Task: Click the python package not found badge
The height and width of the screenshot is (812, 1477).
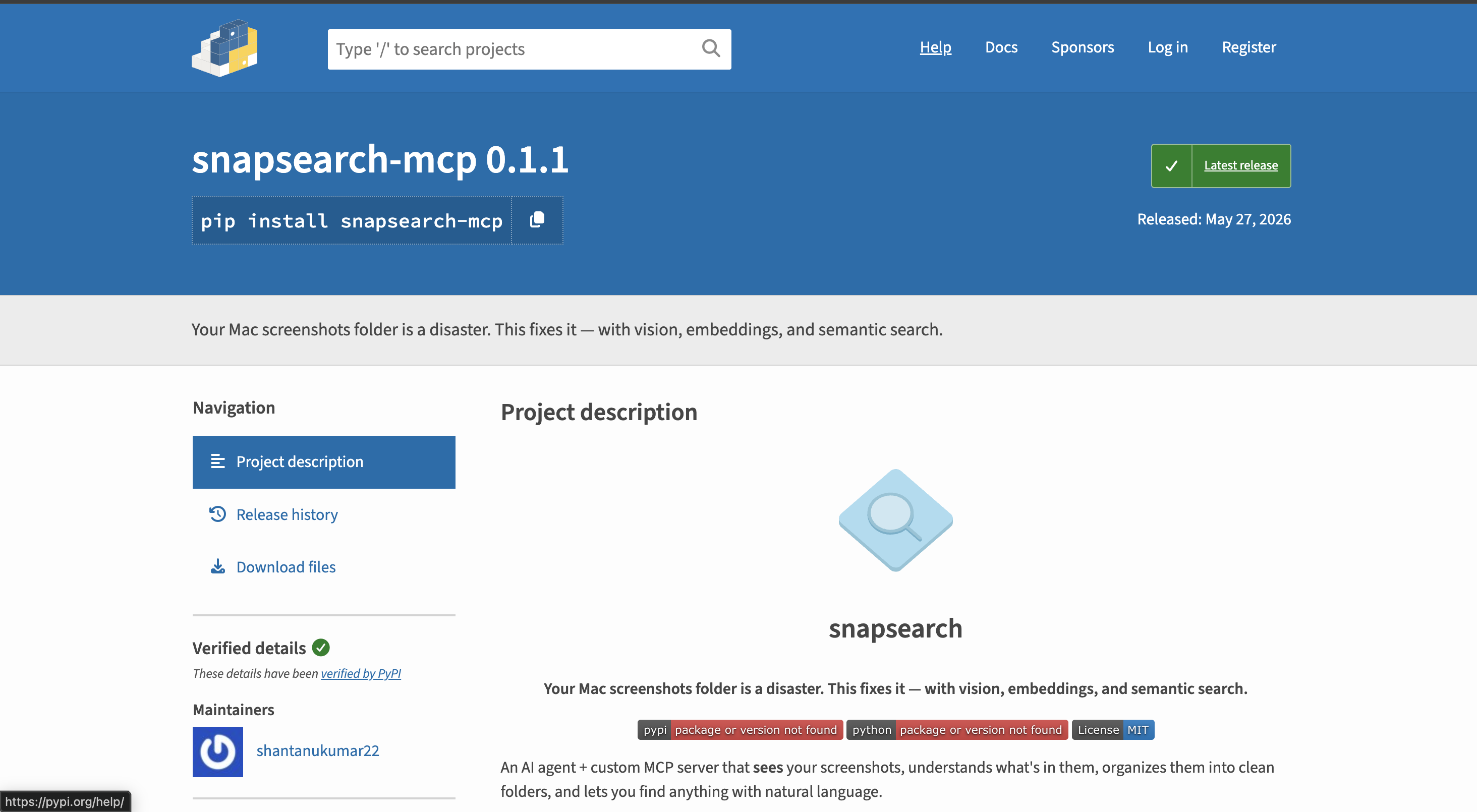Action: pyautogui.click(x=957, y=730)
